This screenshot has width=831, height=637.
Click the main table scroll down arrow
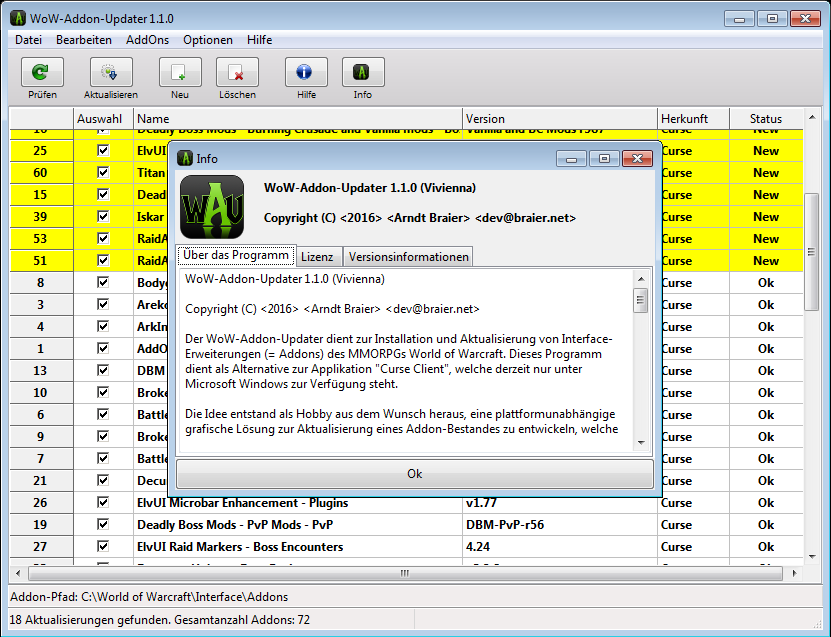click(x=812, y=556)
